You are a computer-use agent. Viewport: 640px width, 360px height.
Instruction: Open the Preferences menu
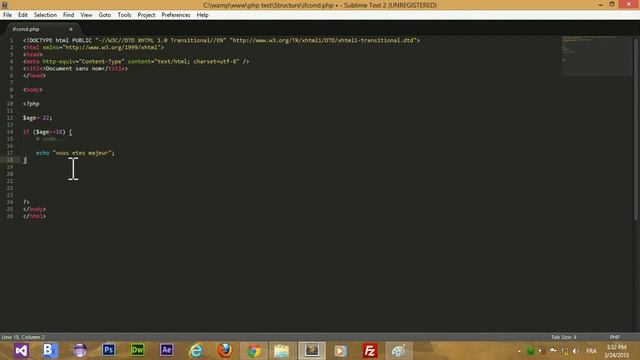point(176,15)
